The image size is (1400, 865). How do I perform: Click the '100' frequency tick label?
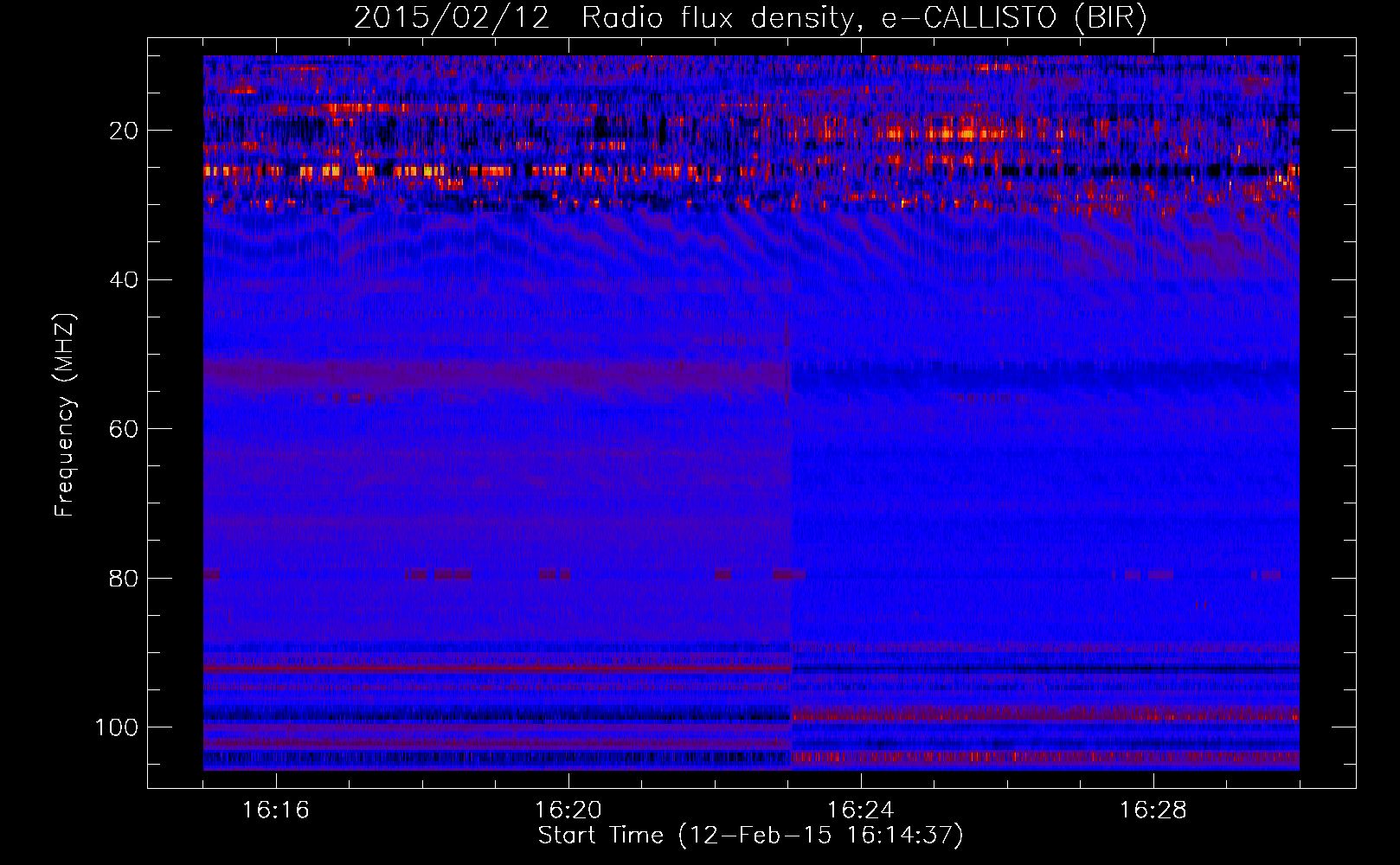click(117, 727)
